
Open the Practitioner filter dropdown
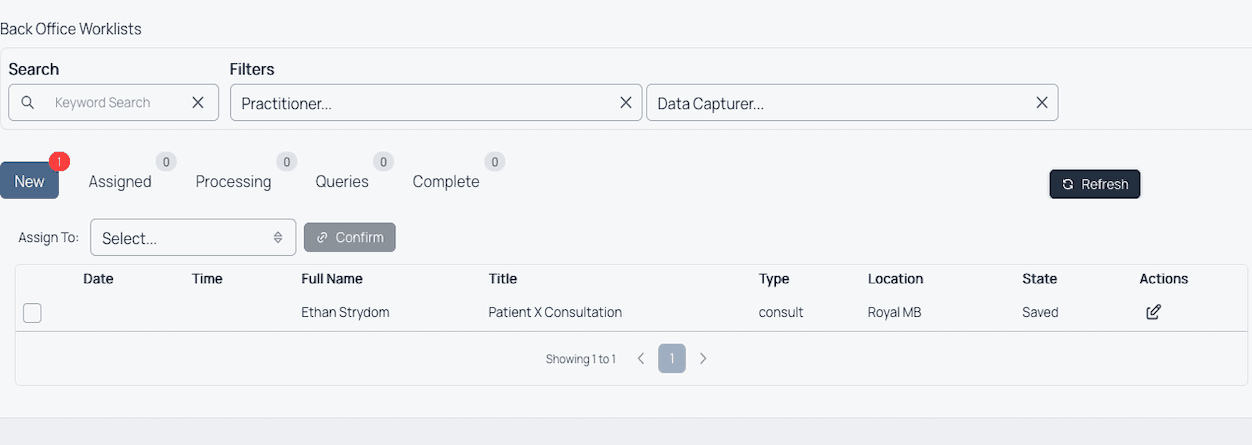(x=425, y=103)
